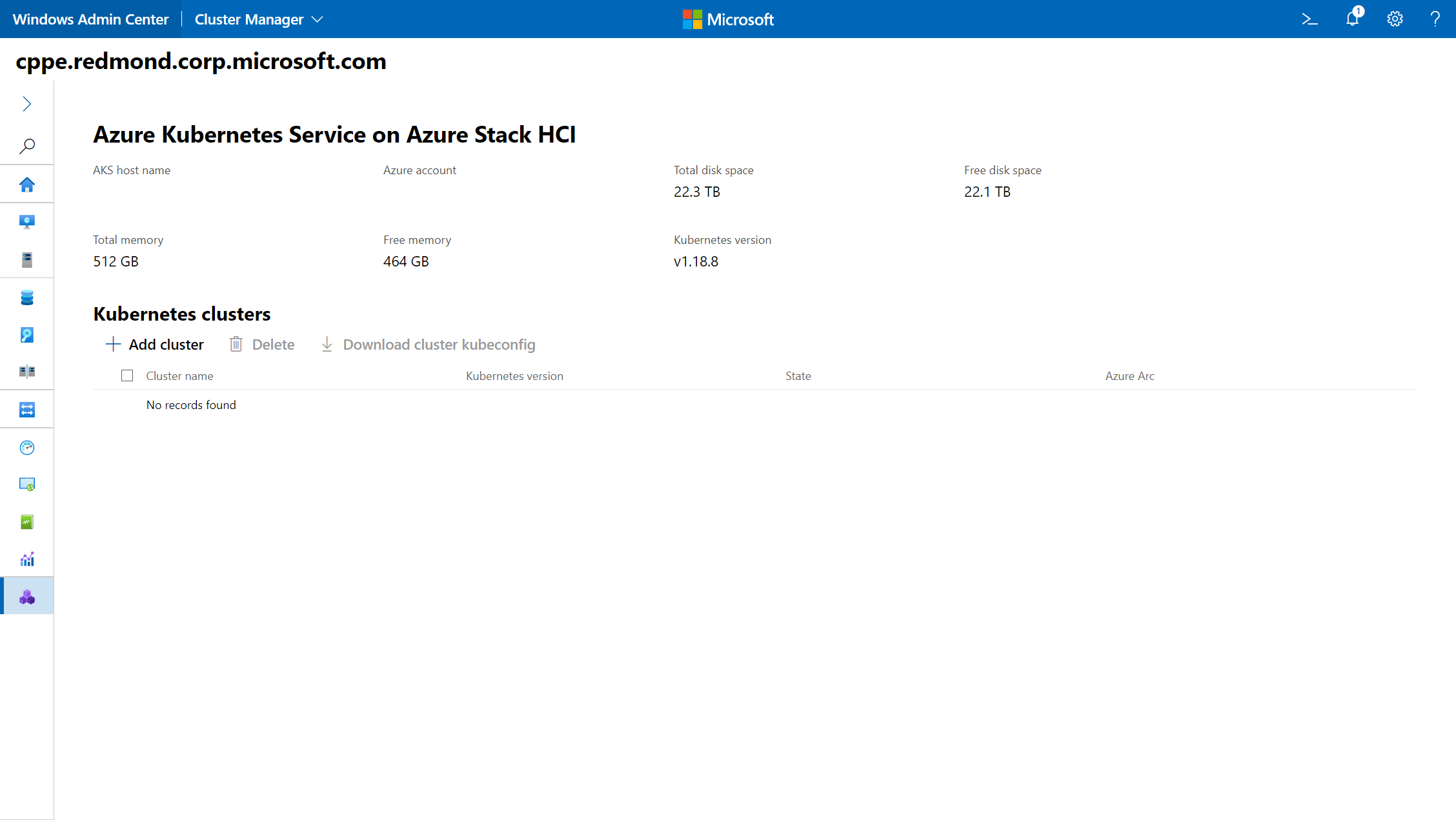Select the Azure Kubernetes Service cubes icon
The image size is (1456, 820).
click(x=27, y=597)
